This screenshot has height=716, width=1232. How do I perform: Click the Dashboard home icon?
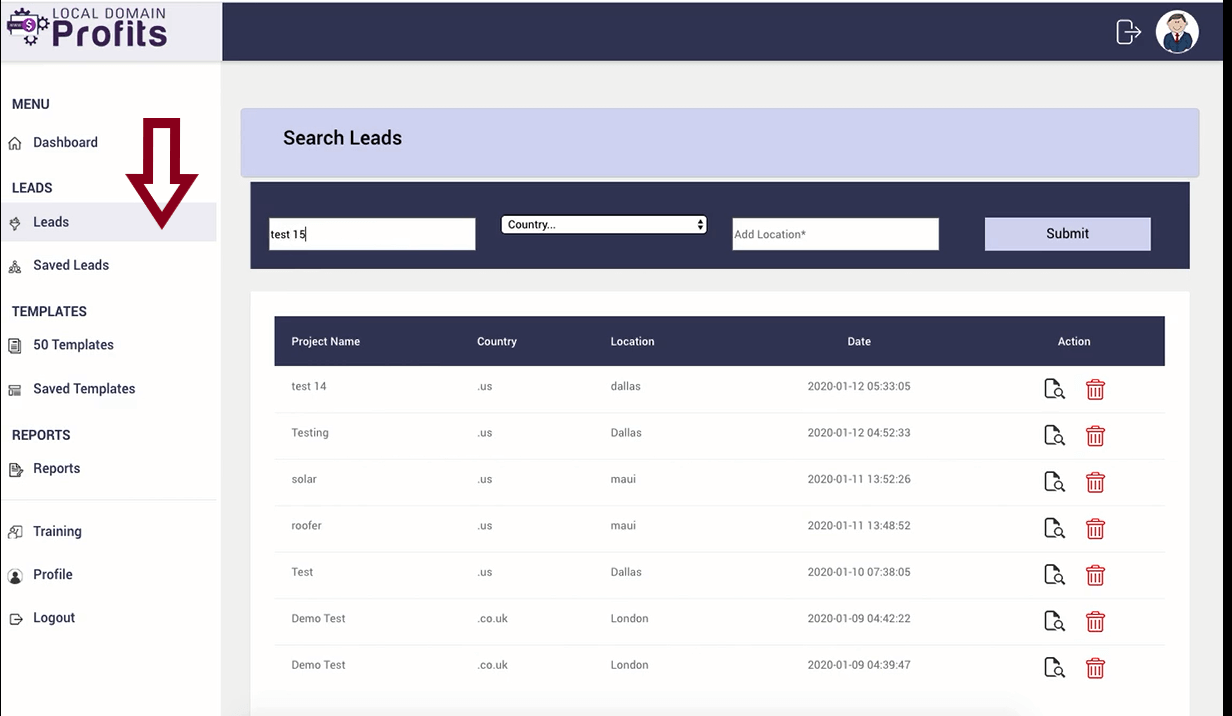[15, 143]
